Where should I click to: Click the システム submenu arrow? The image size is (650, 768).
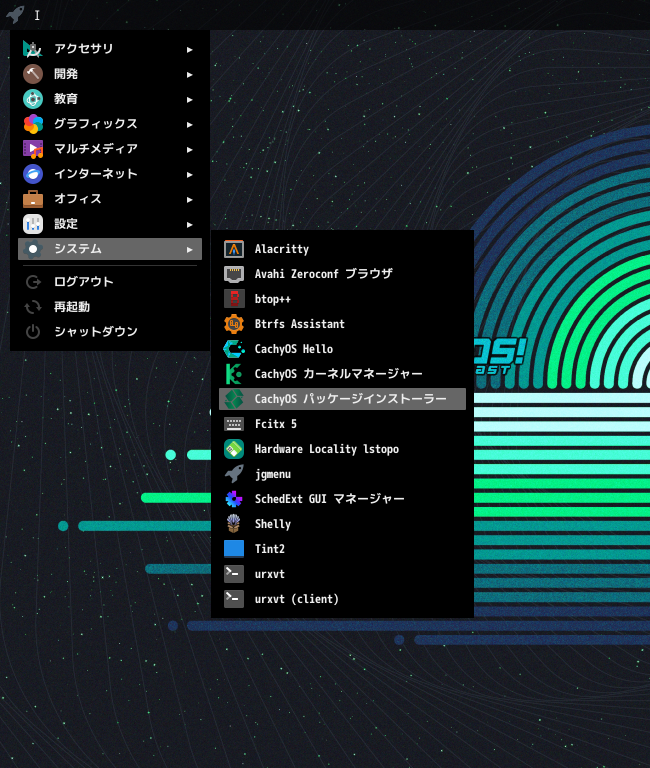[x=190, y=250]
